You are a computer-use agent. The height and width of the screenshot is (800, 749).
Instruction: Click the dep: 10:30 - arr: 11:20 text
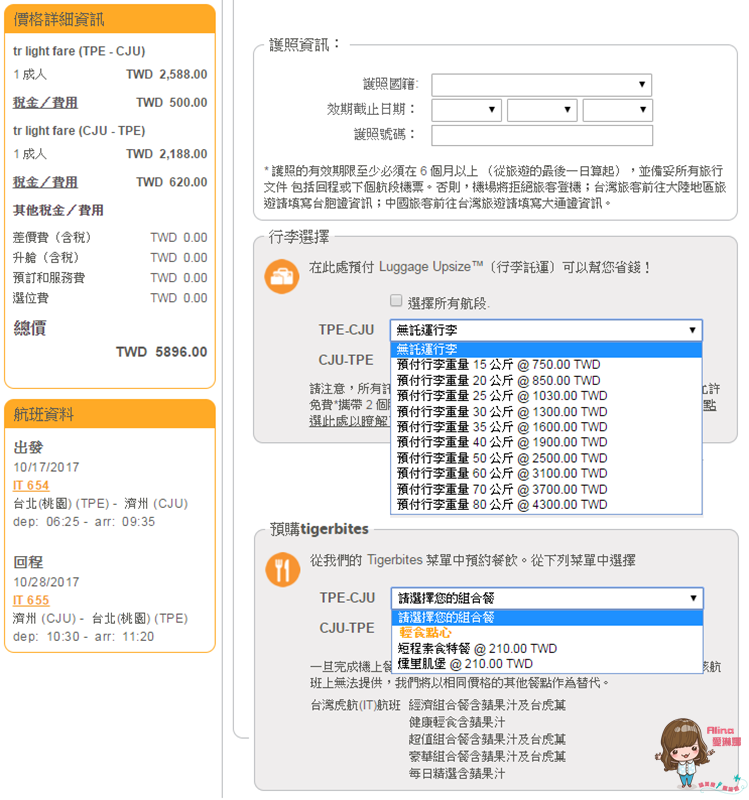(83, 636)
